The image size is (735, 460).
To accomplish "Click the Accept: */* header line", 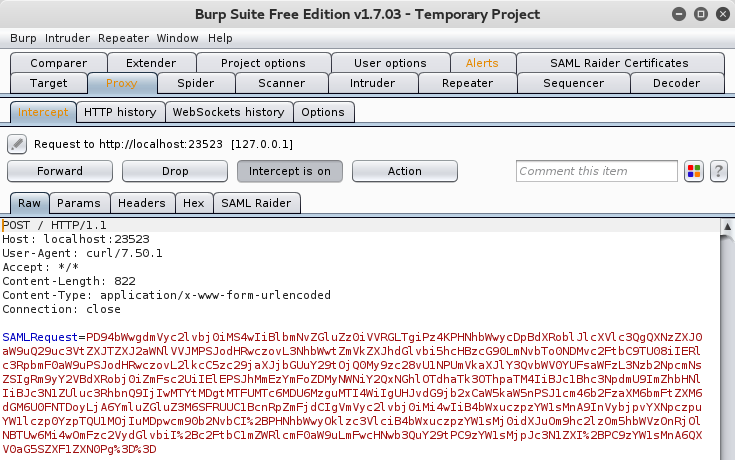I will tap(41, 268).
